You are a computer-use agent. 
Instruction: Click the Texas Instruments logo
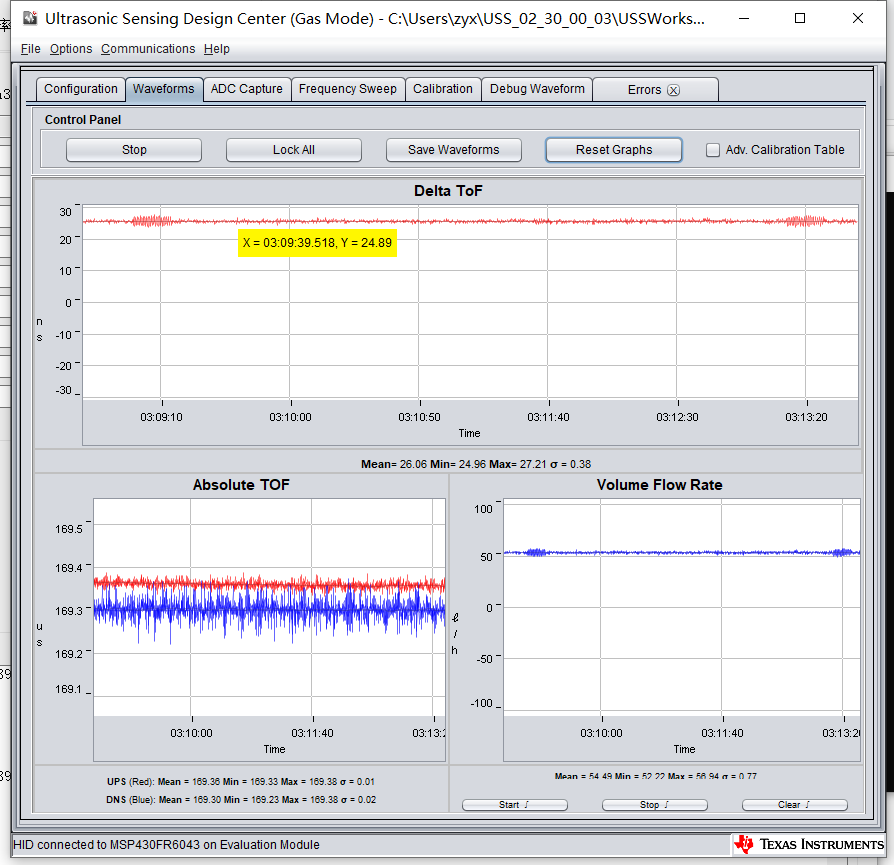click(809, 844)
